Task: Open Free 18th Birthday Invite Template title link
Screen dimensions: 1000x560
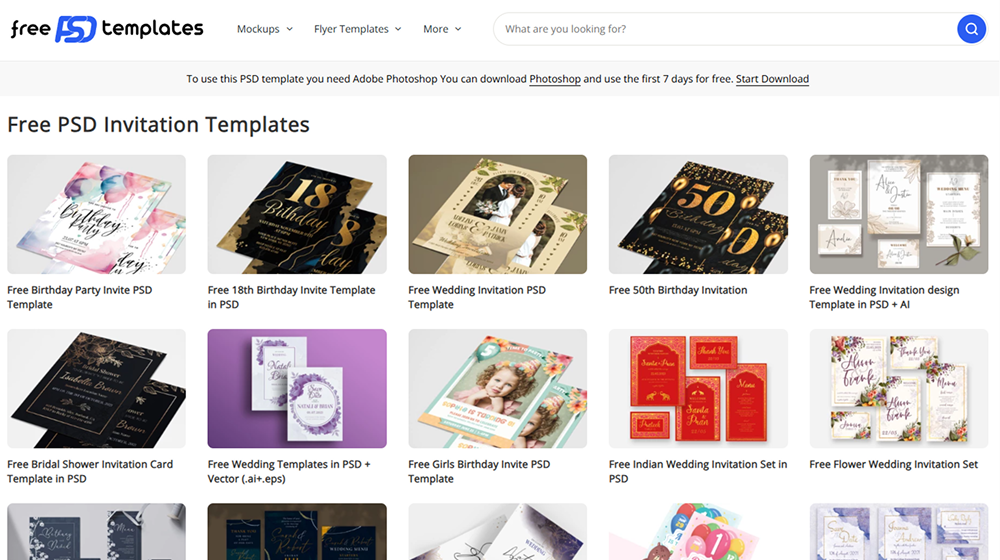Action: click(x=291, y=297)
